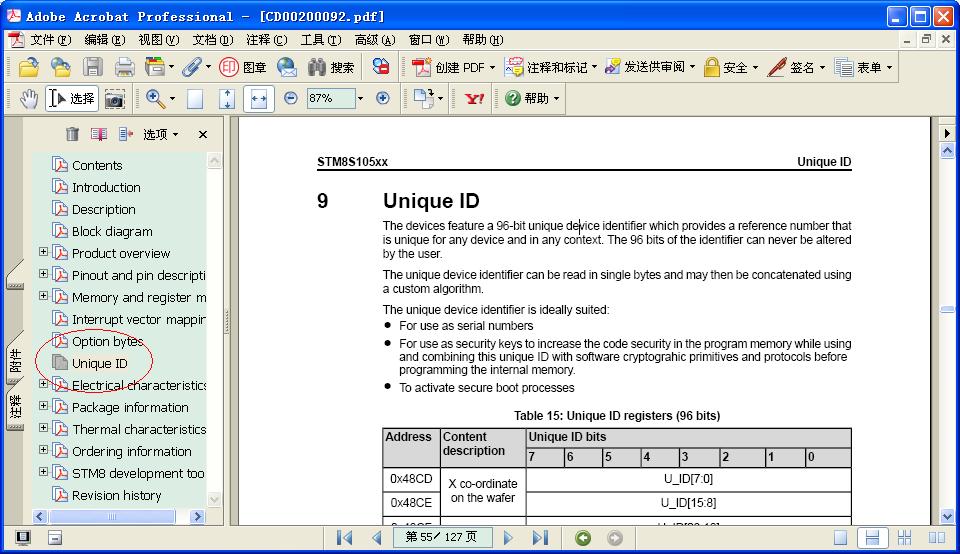Go to the next page

tap(508, 537)
